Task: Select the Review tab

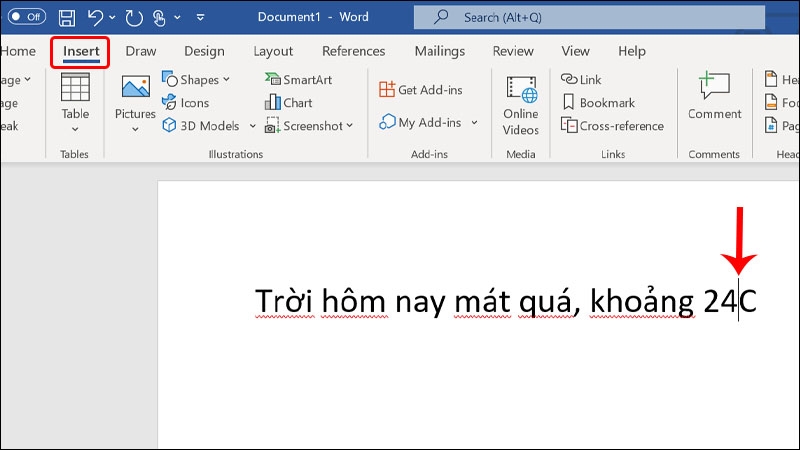Action: [x=513, y=51]
